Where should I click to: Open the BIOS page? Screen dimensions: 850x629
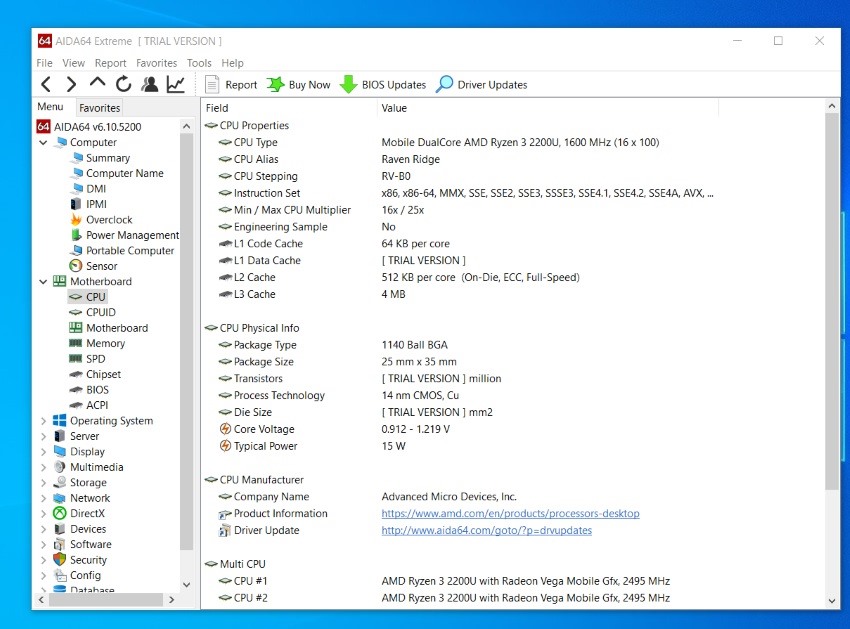coord(89,390)
